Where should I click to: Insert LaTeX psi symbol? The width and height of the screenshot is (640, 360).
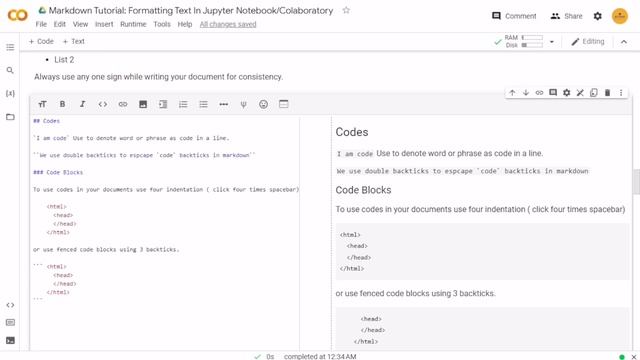(243, 104)
